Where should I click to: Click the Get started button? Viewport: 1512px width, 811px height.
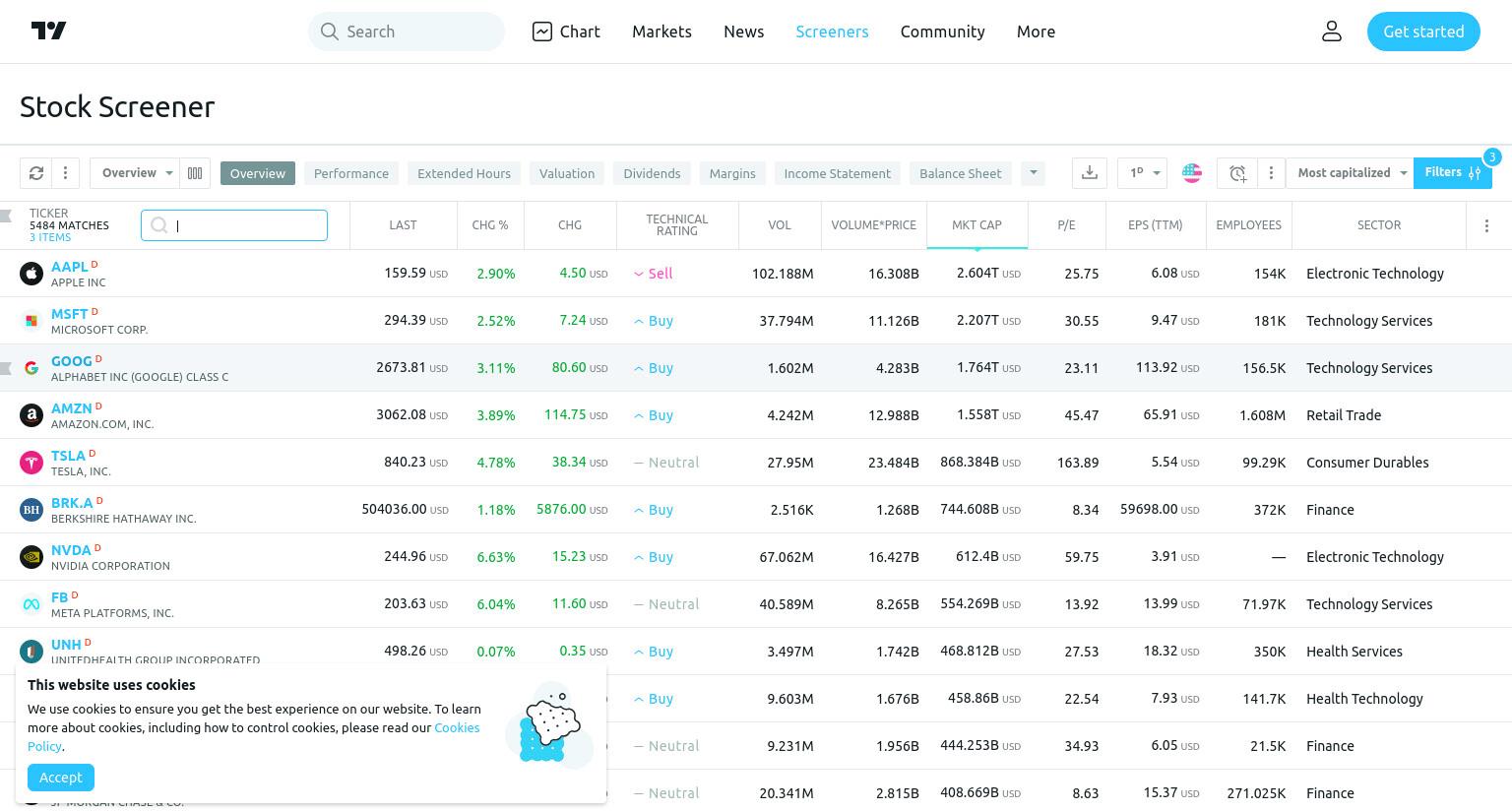[x=1423, y=31]
